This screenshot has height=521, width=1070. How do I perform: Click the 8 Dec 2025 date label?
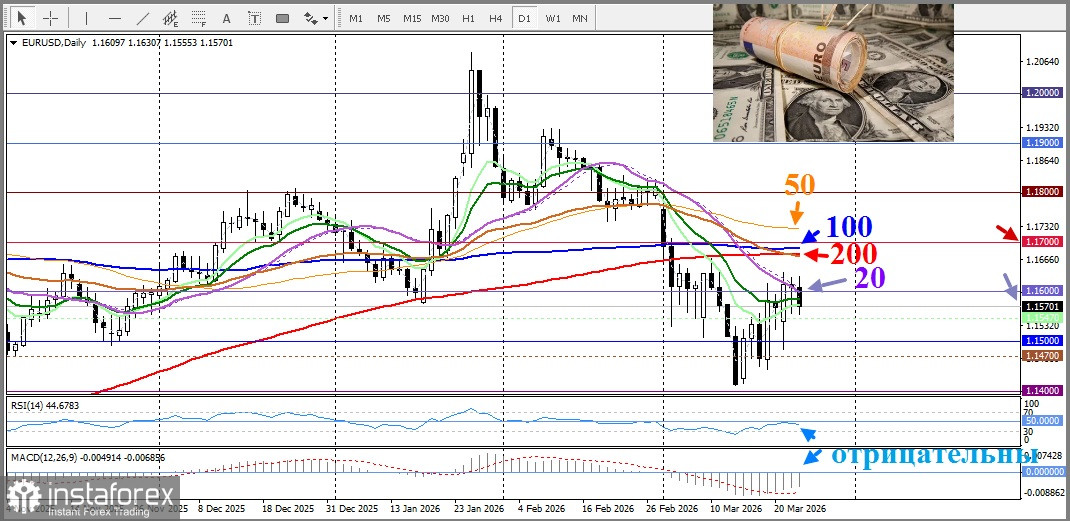coord(221,509)
